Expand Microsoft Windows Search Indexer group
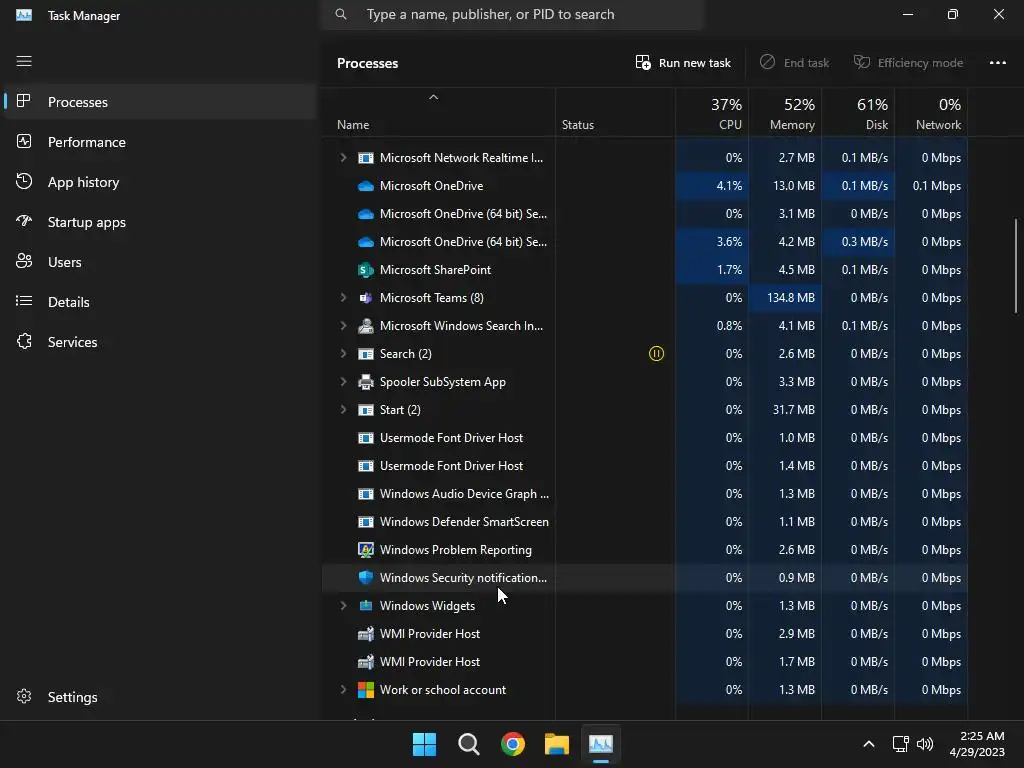This screenshot has width=1024, height=768. [343, 326]
